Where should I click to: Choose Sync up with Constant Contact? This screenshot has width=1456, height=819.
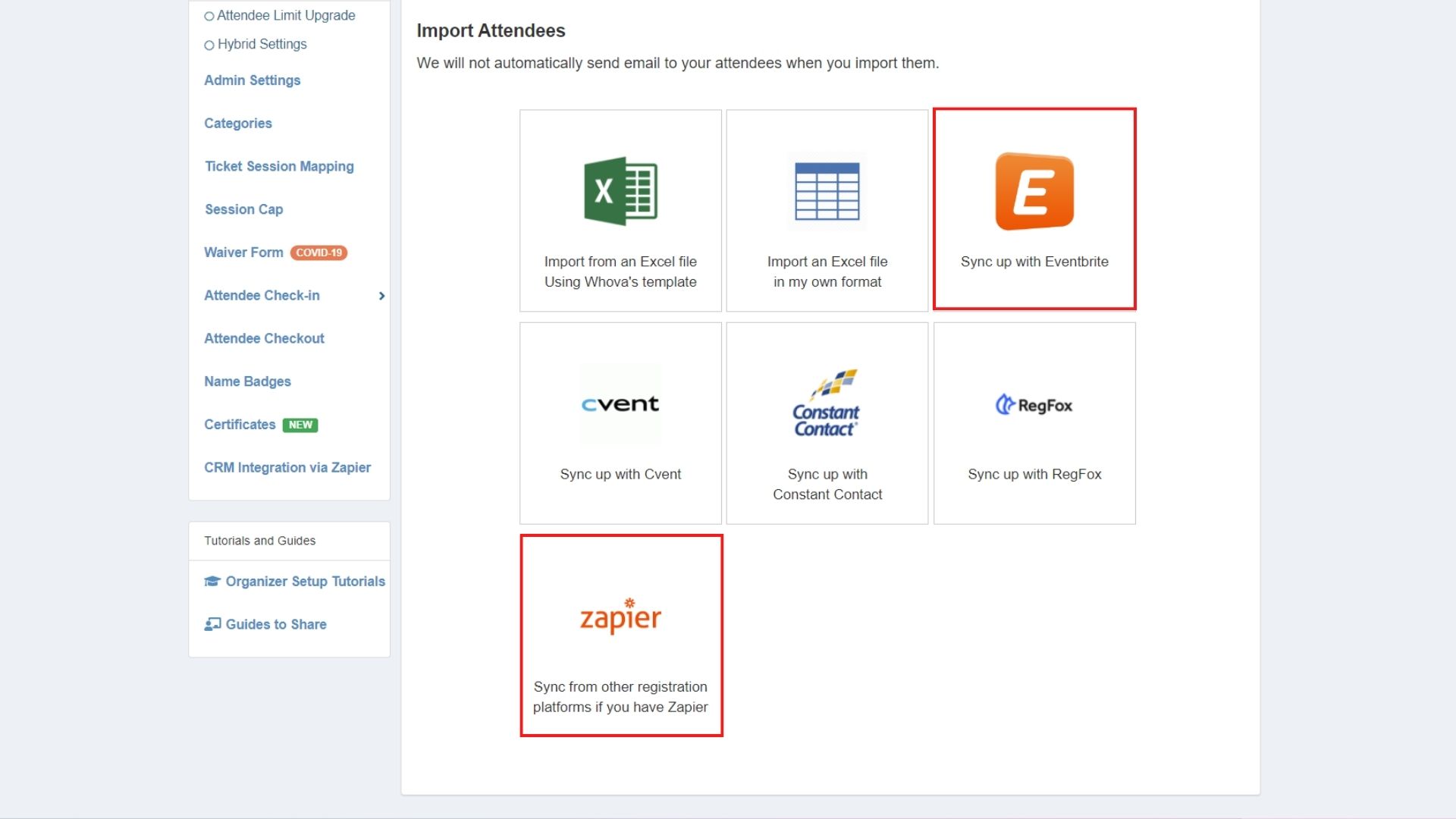[827, 423]
